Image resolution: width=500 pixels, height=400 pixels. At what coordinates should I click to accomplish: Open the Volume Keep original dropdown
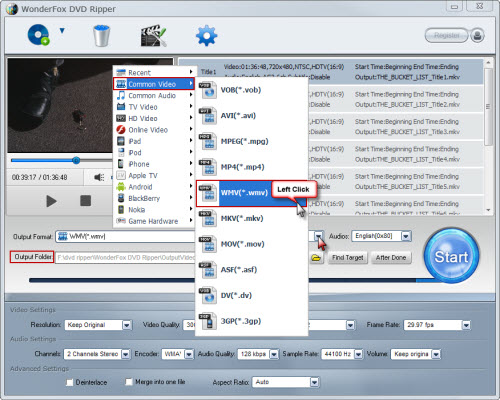point(436,354)
